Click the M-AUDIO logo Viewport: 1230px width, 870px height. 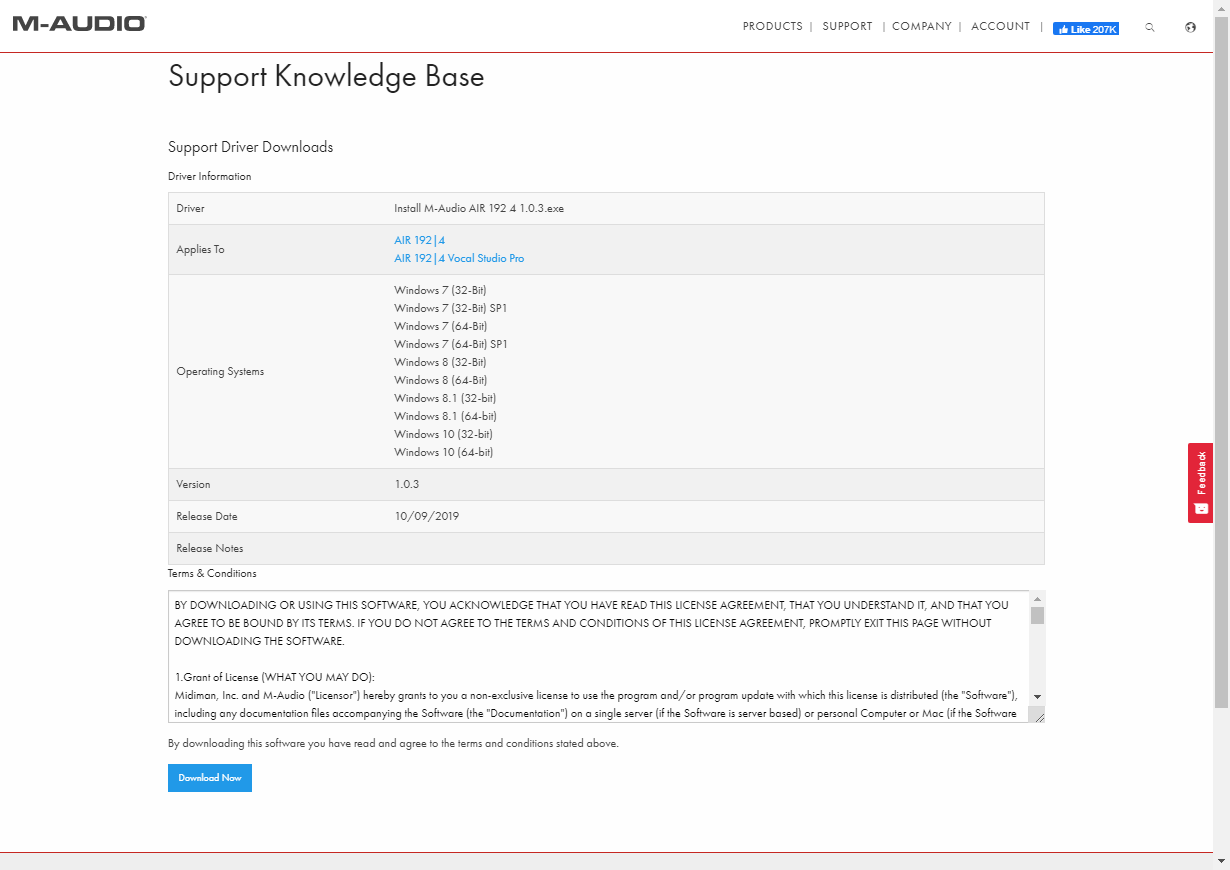[x=79, y=23]
